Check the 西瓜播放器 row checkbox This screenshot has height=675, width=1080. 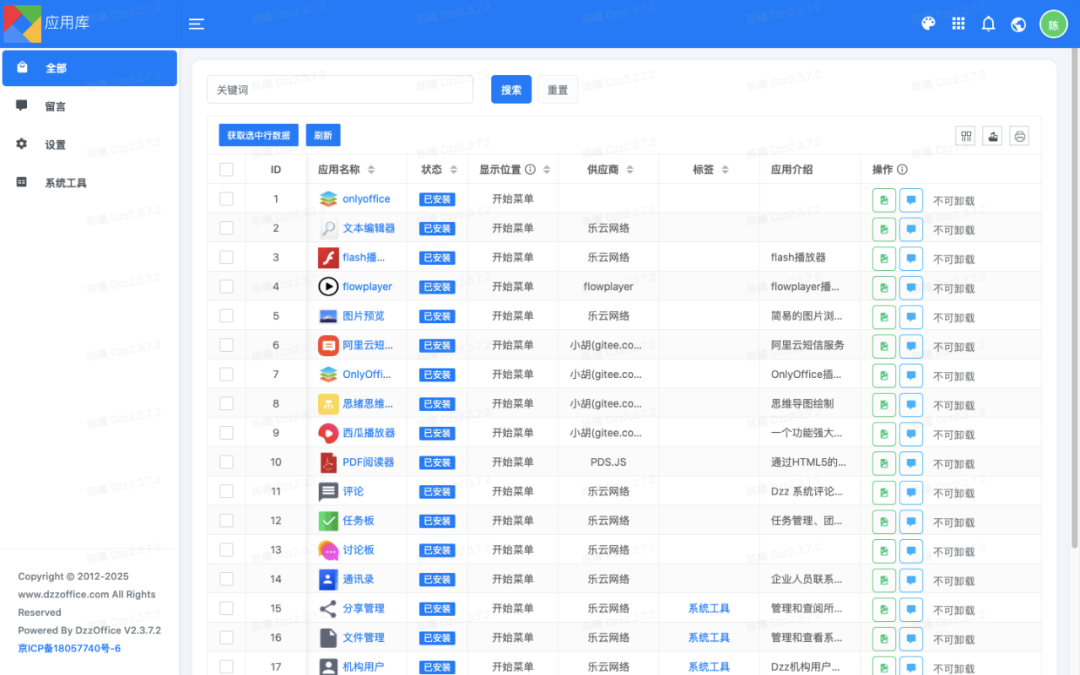[x=227, y=433]
